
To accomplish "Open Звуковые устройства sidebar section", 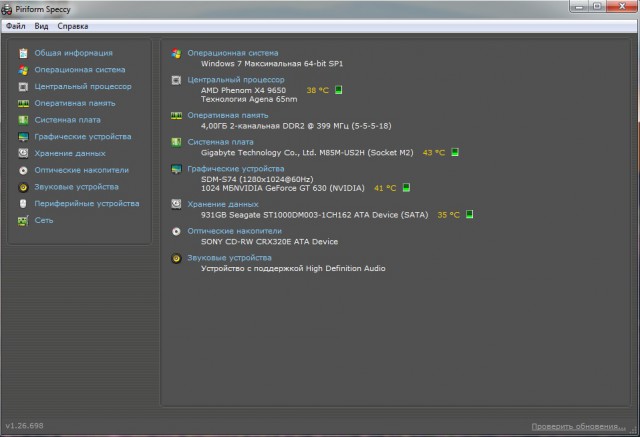I will pyautogui.click(x=76, y=187).
